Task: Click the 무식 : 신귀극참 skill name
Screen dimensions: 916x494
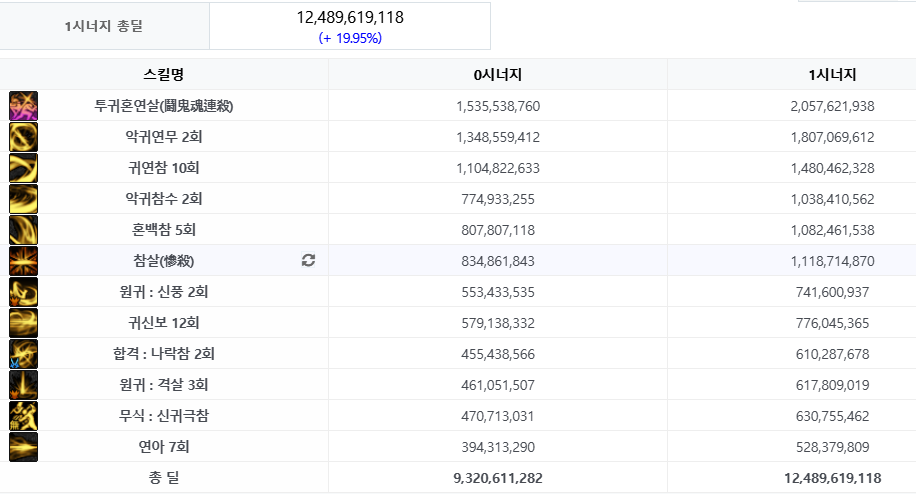Action: click(x=164, y=415)
